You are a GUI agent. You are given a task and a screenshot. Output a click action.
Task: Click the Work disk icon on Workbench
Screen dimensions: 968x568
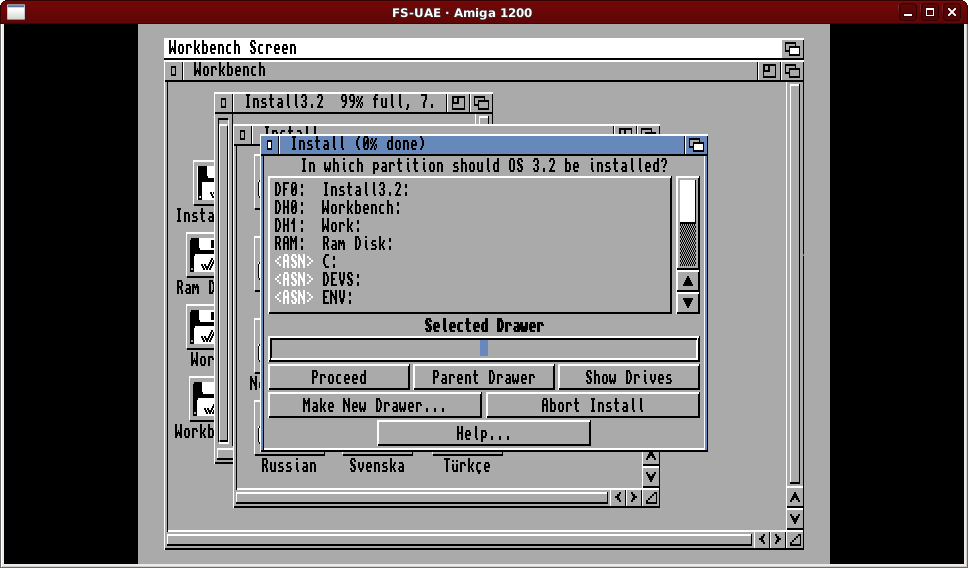(202, 327)
